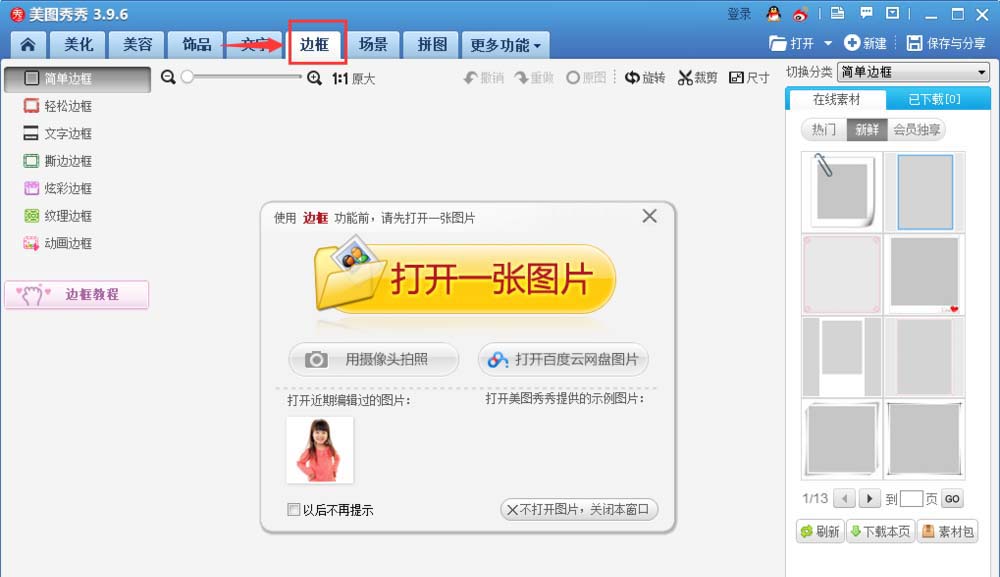
Task: Click the page number input field
Action: (x=911, y=499)
